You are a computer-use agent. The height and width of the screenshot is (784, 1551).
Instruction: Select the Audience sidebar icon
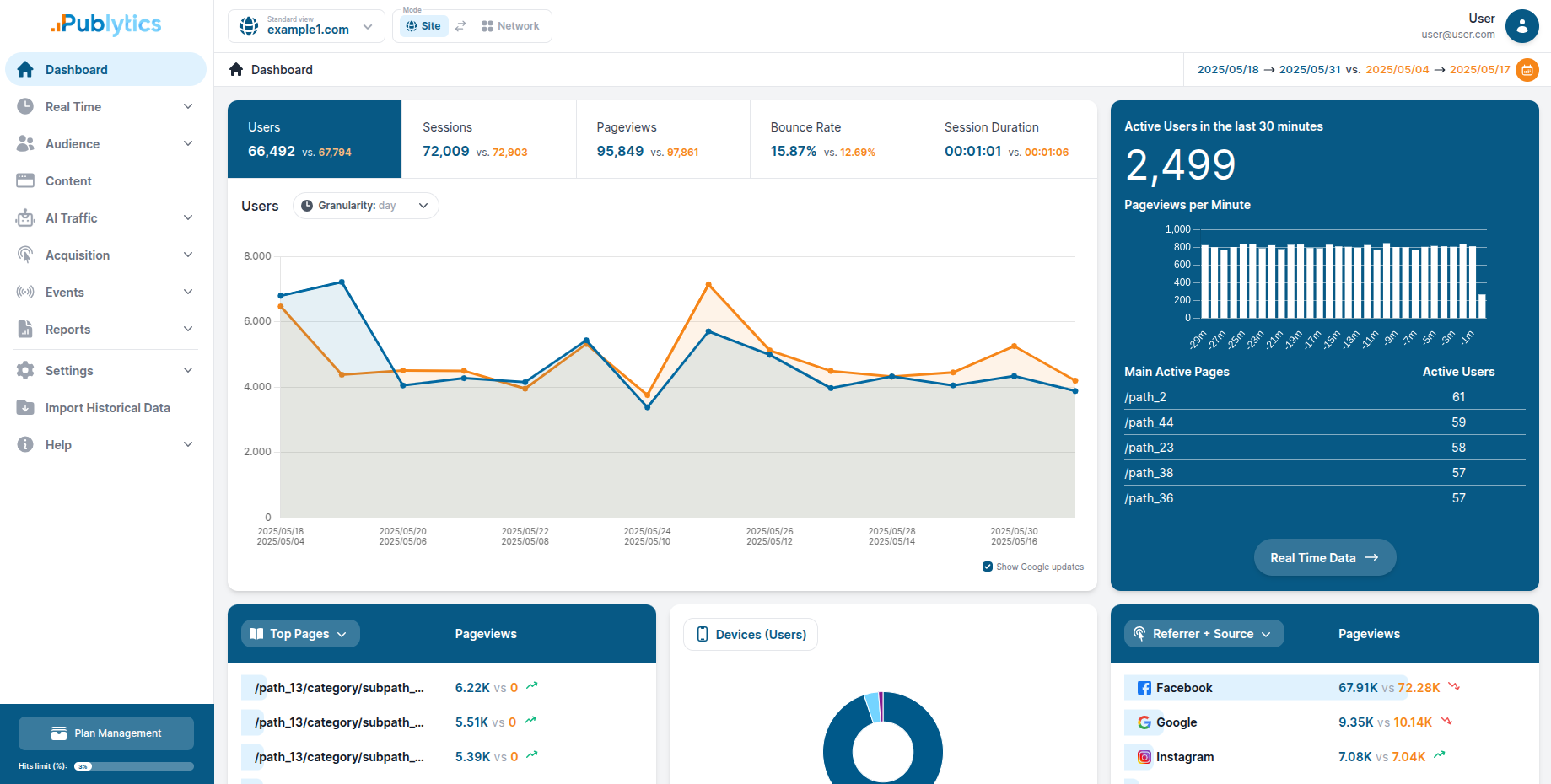coord(25,143)
